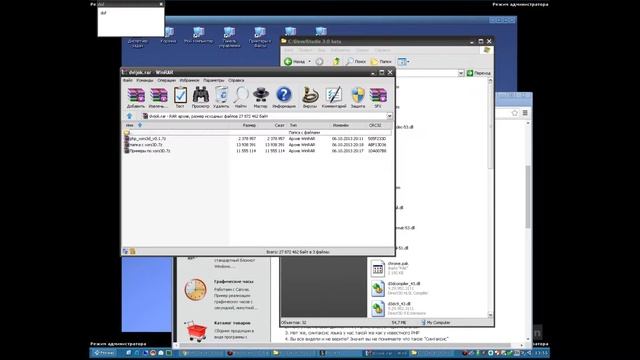Select d3dcompiler_43.dll in Explorer
The height and width of the screenshot is (360, 640).
(399, 289)
